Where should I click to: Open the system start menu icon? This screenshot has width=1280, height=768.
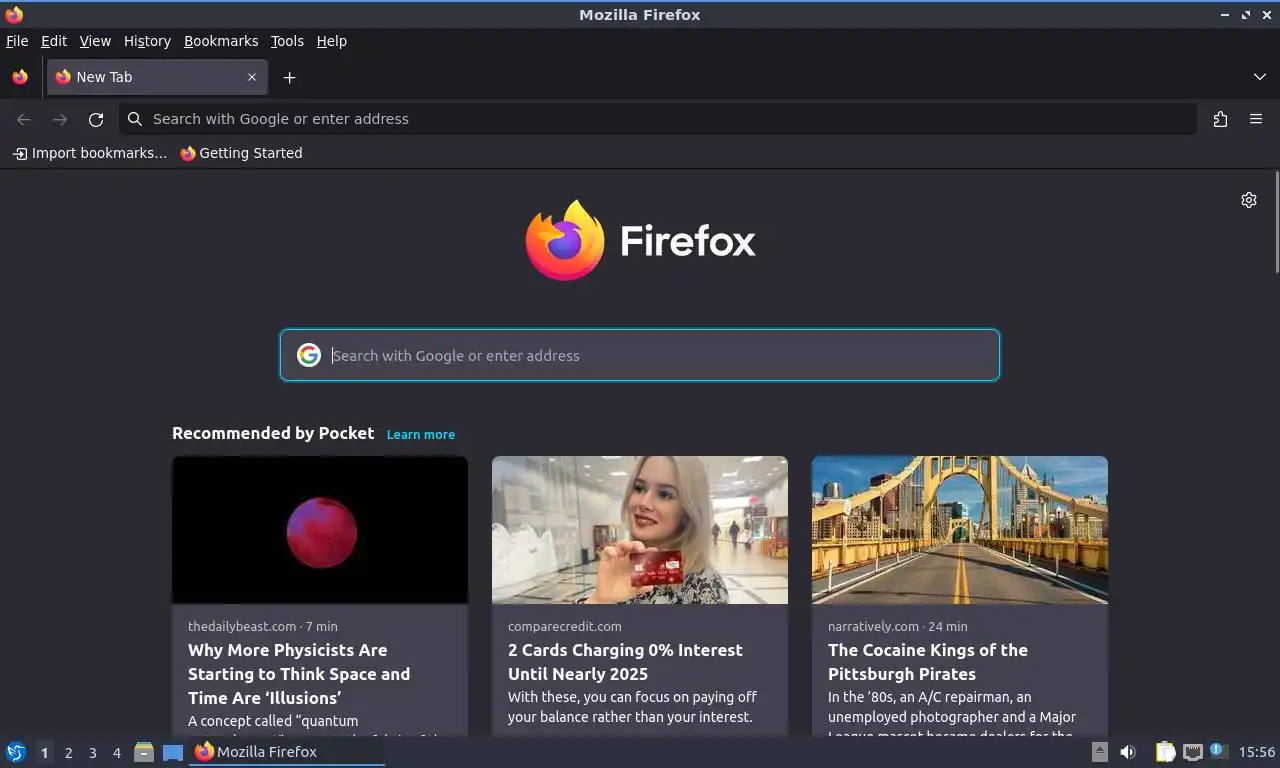pyautogui.click(x=16, y=752)
